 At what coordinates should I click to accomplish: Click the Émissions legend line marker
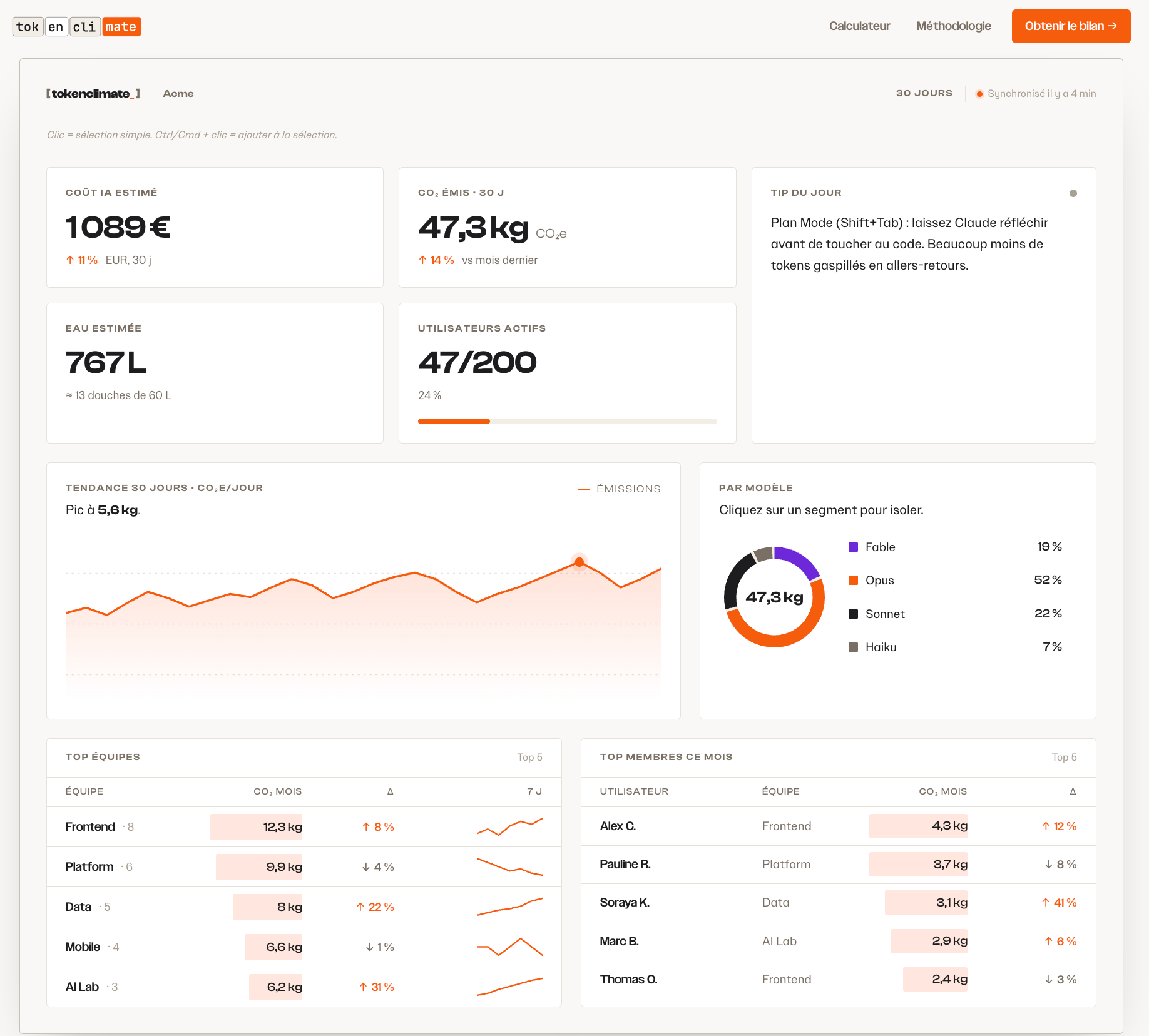(584, 489)
